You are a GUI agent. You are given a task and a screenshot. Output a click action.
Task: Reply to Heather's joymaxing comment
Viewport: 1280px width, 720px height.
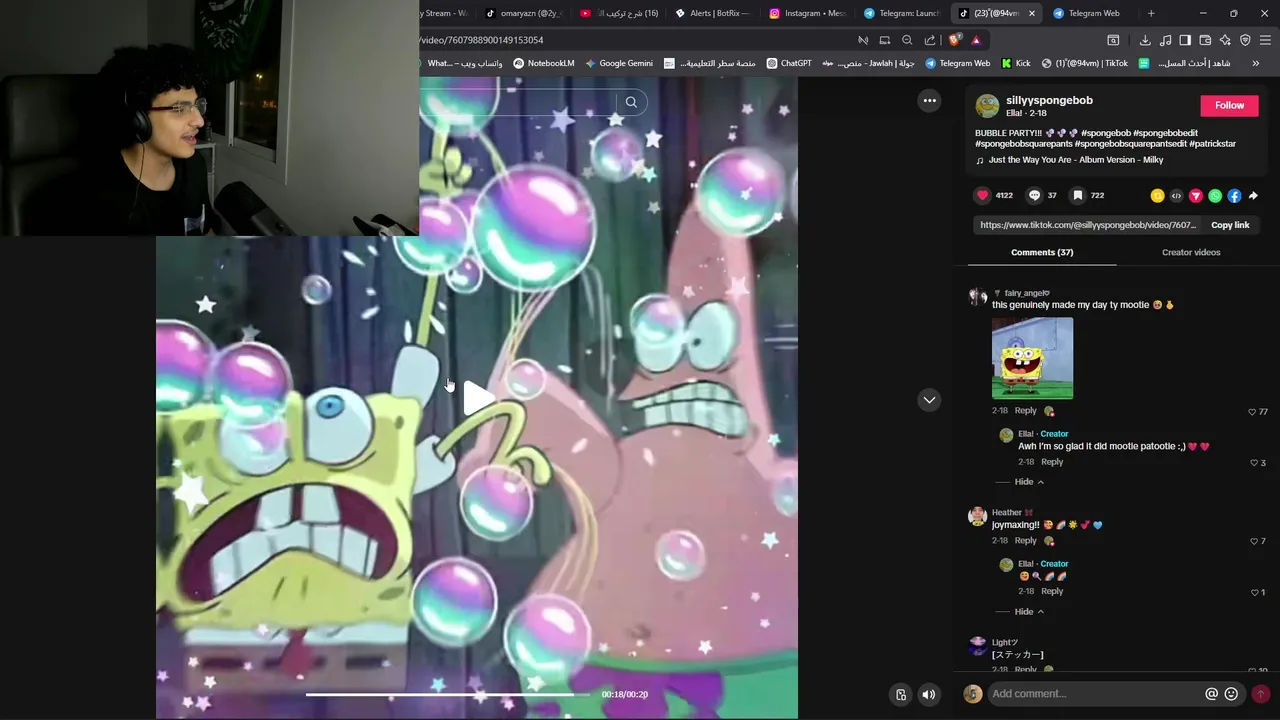pyautogui.click(x=1026, y=541)
